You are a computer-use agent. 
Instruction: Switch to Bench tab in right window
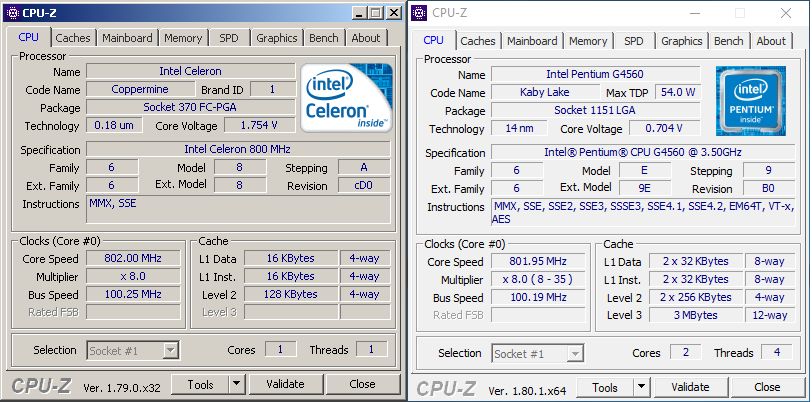(x=729, y=41)
